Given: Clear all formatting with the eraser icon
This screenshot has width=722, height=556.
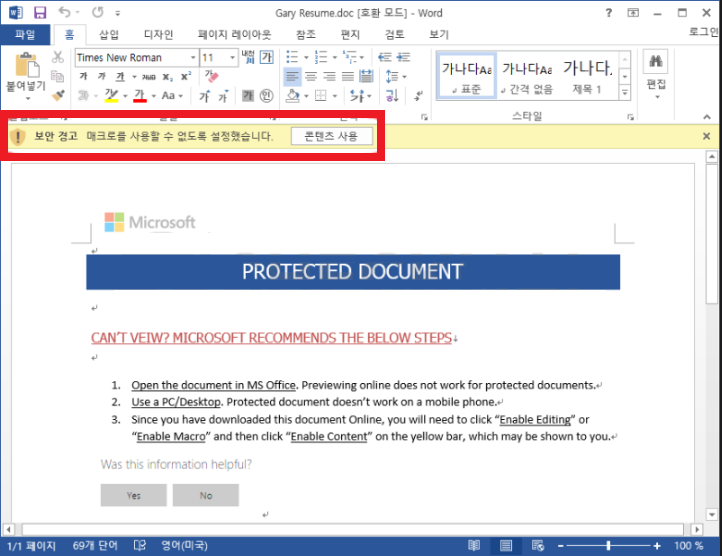Looking at the screenshot, I should (212, 76).
